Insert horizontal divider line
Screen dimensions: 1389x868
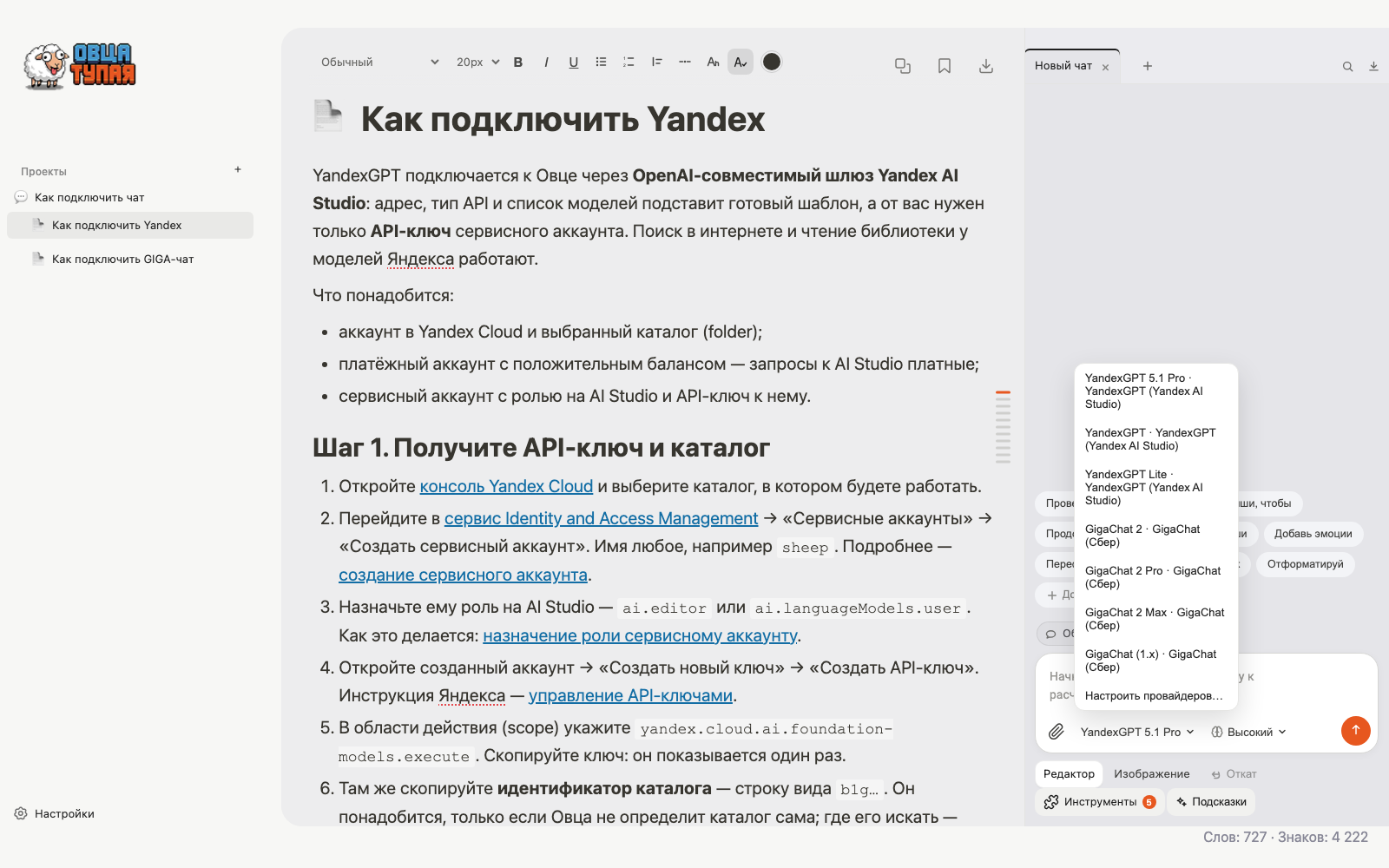685,62
